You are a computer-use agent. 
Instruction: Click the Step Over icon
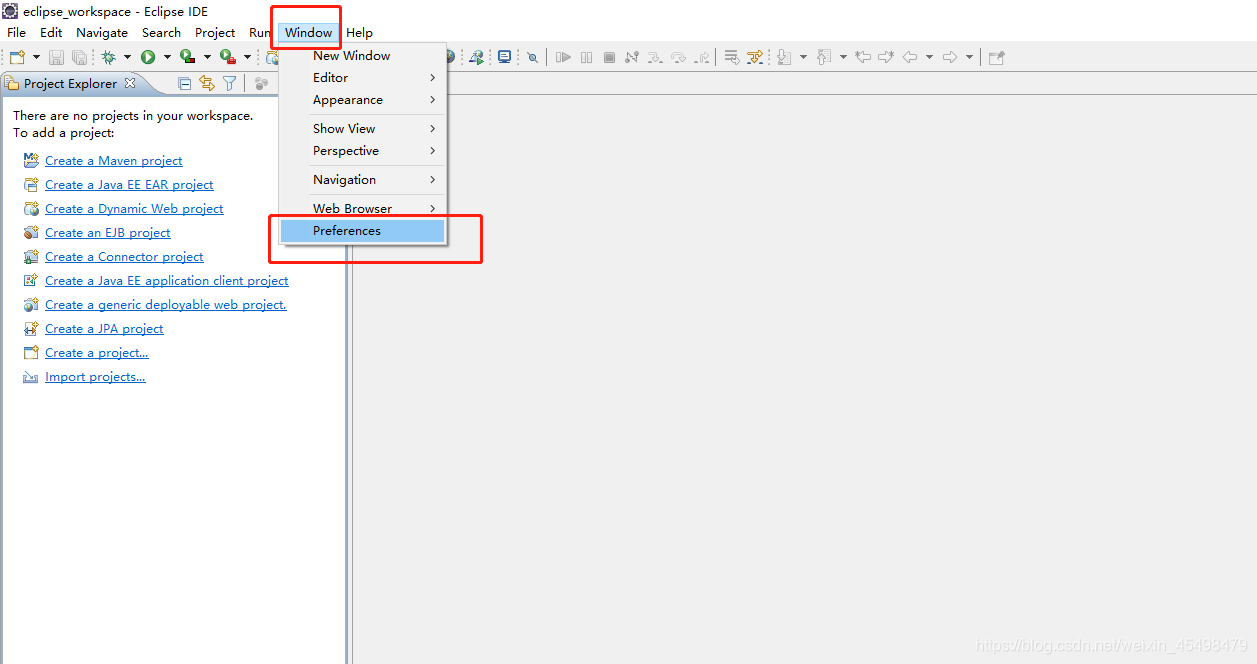(x=678, y=57)
